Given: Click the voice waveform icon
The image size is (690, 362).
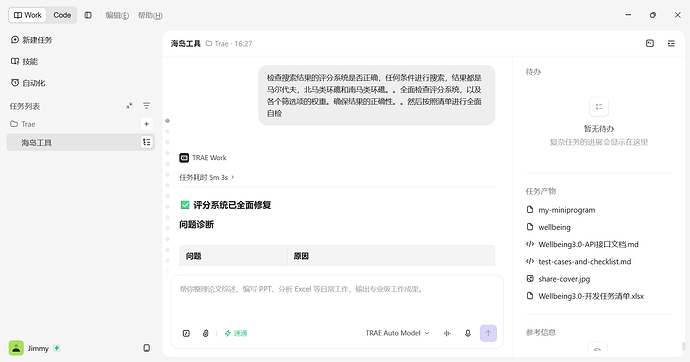Looking at the screenshot, I should tap(447, 333).
